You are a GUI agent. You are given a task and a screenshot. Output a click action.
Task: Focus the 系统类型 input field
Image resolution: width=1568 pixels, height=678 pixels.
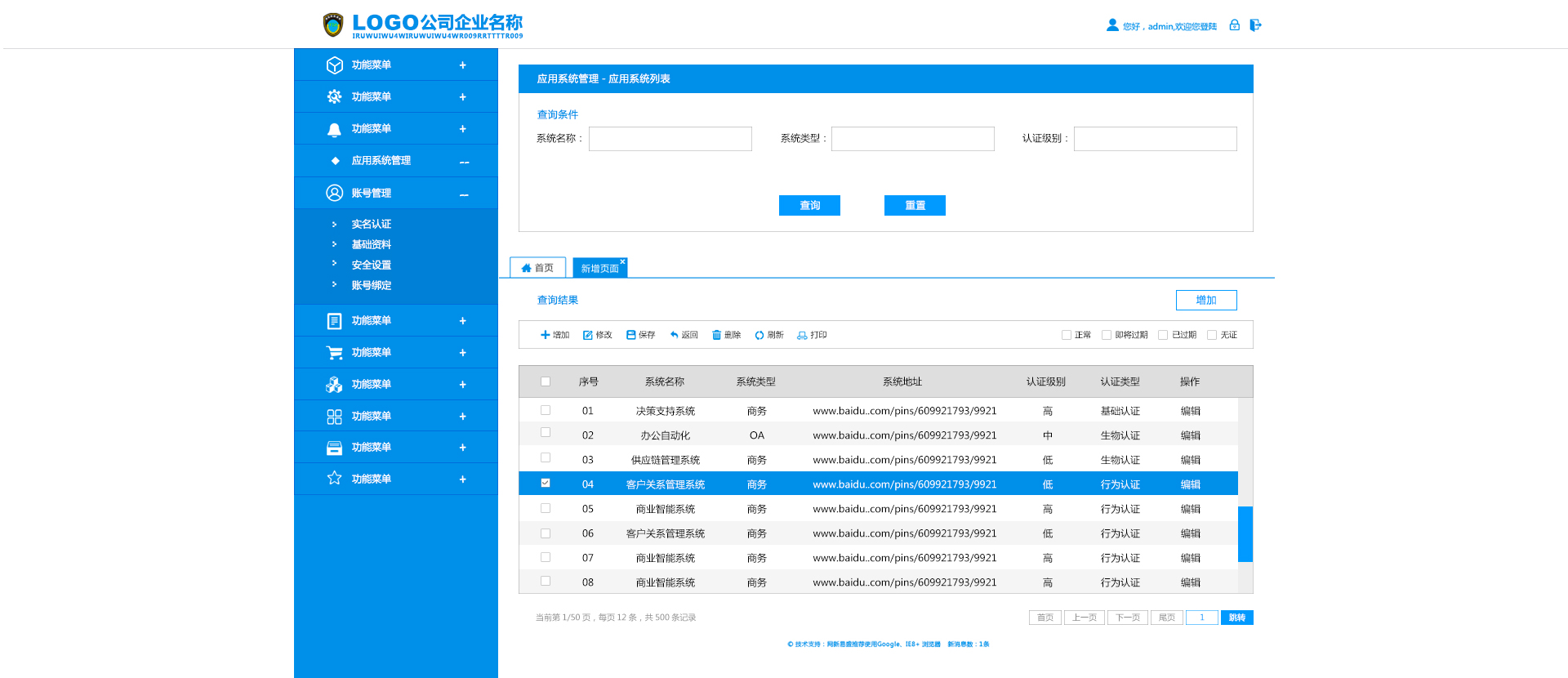tap(913, 139)
